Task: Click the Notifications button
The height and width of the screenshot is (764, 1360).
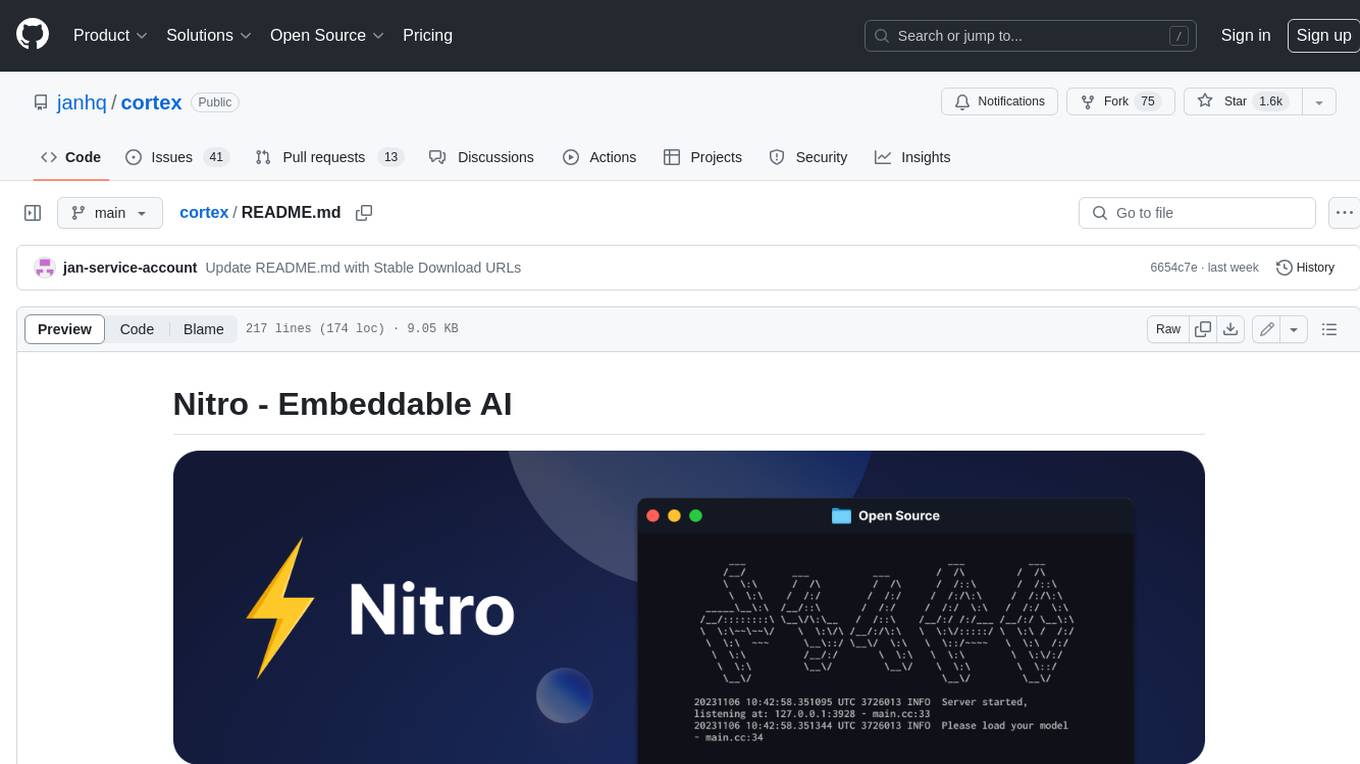Action: [x=1000, y=101]
